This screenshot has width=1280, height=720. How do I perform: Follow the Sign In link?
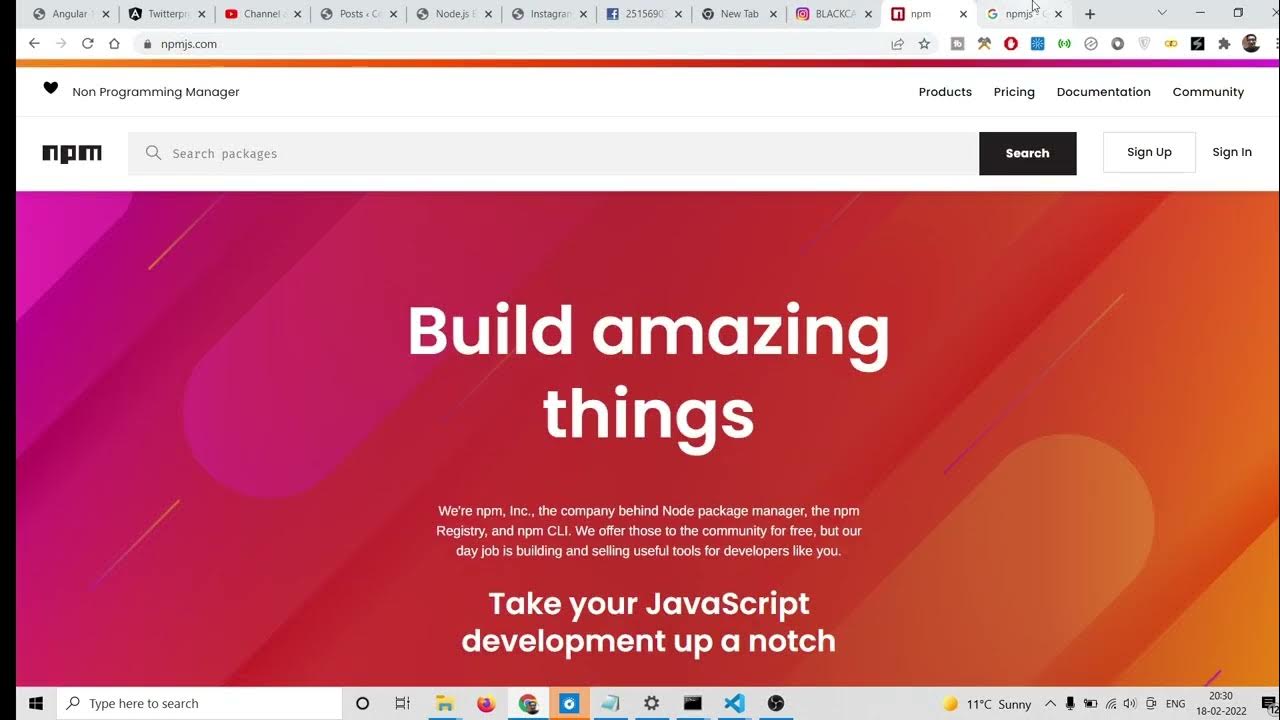coord(1232,152)
